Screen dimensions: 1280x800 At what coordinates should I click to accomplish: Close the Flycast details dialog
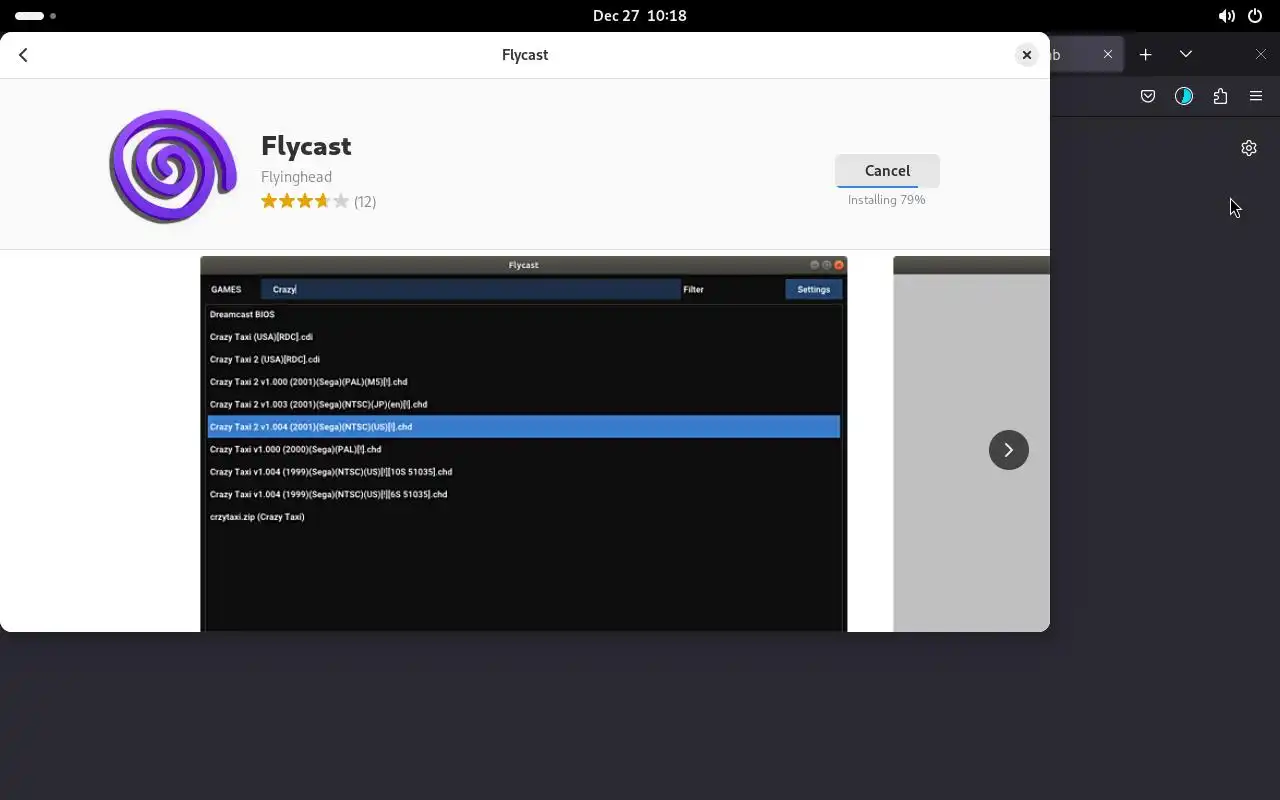(1026, 55)
